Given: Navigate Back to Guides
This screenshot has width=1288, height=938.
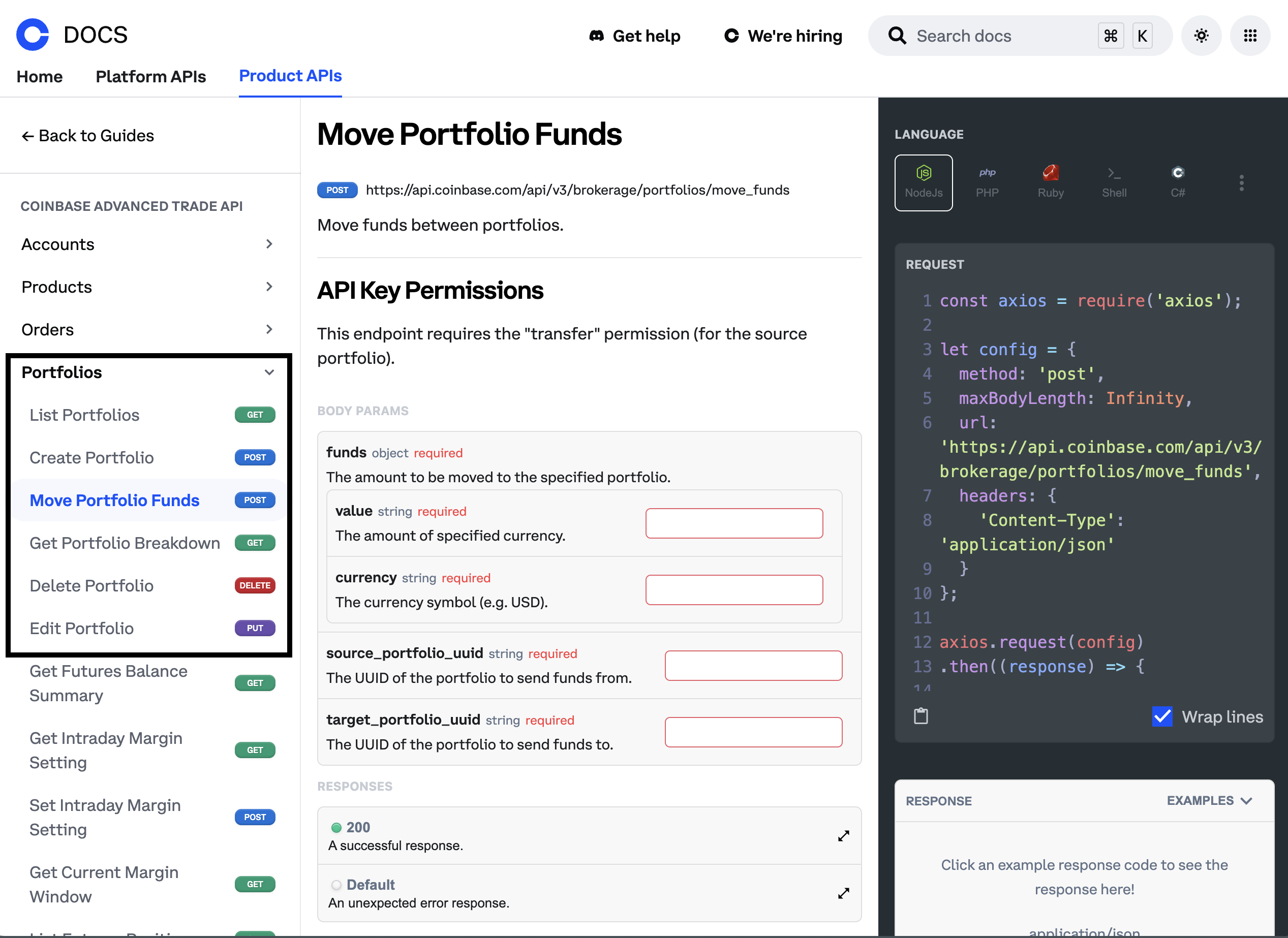Looking at the screenshot, I should coord(87,135).
